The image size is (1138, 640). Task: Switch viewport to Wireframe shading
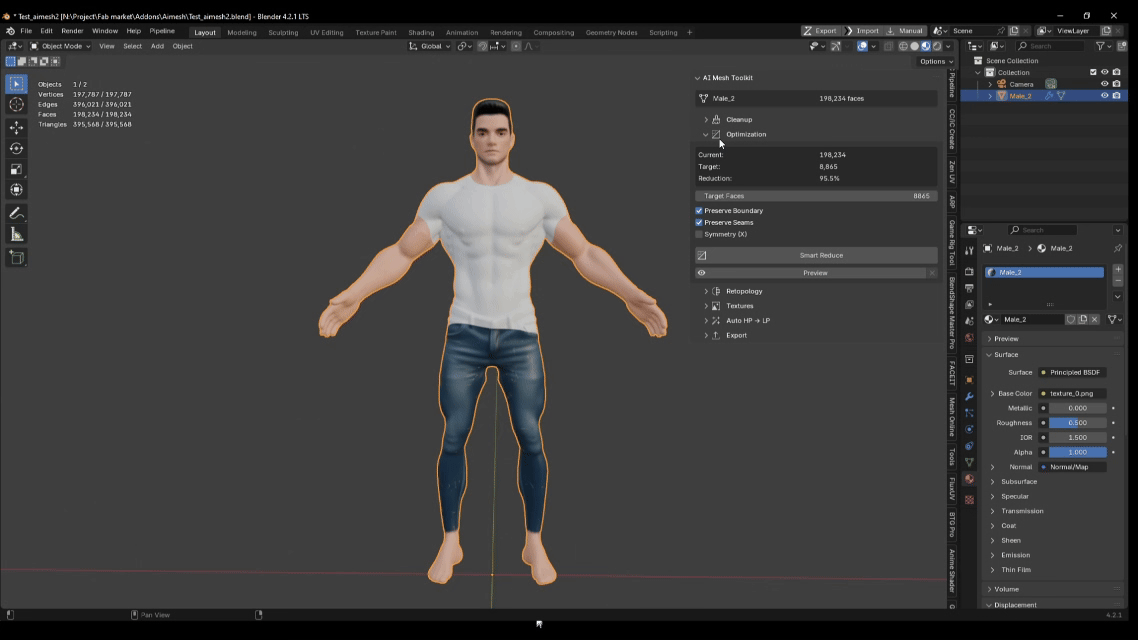[x=904, y=46]
